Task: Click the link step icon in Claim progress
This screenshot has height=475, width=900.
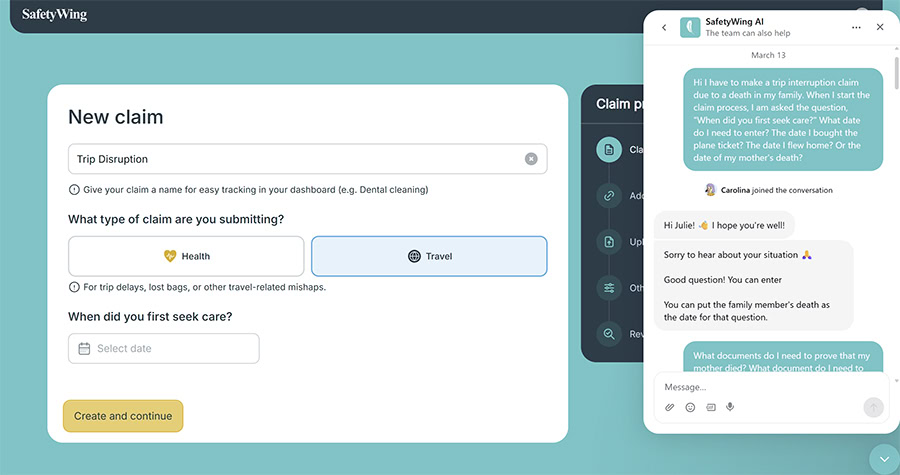Action: pyautogui.click(x=609, y=196)
